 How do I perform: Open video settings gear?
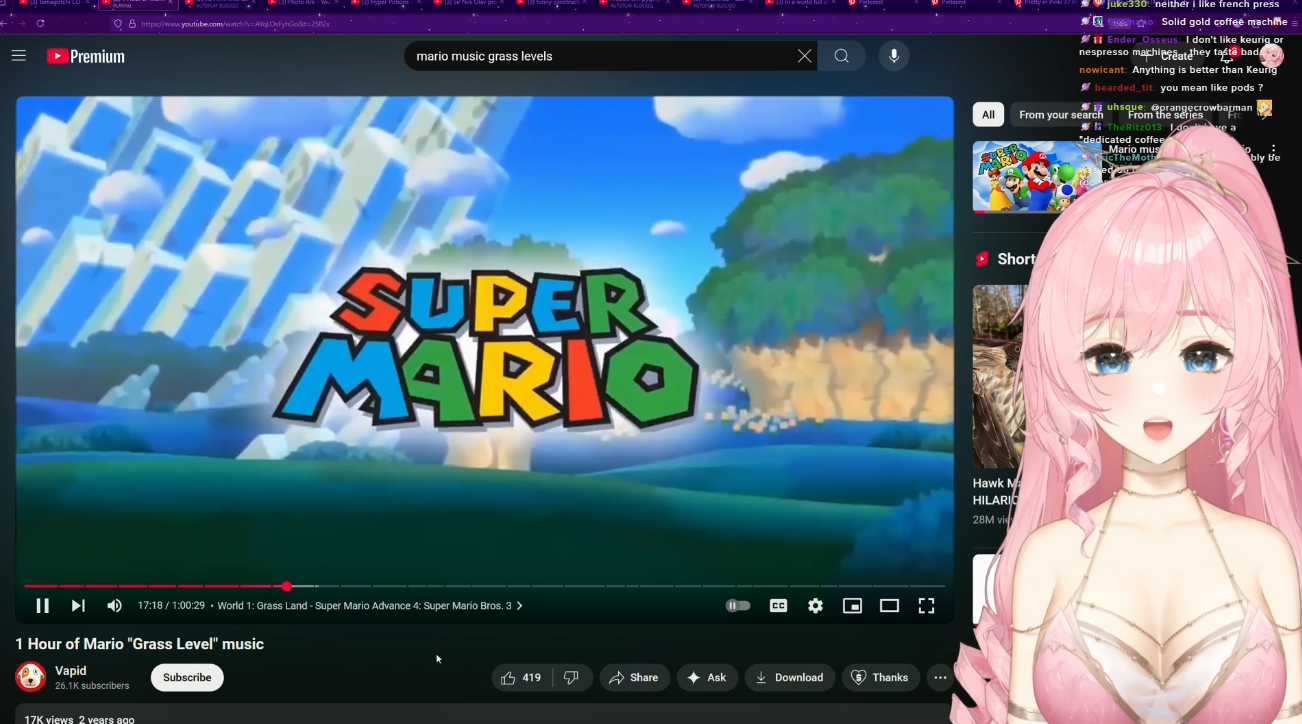(x=815, y=606)
